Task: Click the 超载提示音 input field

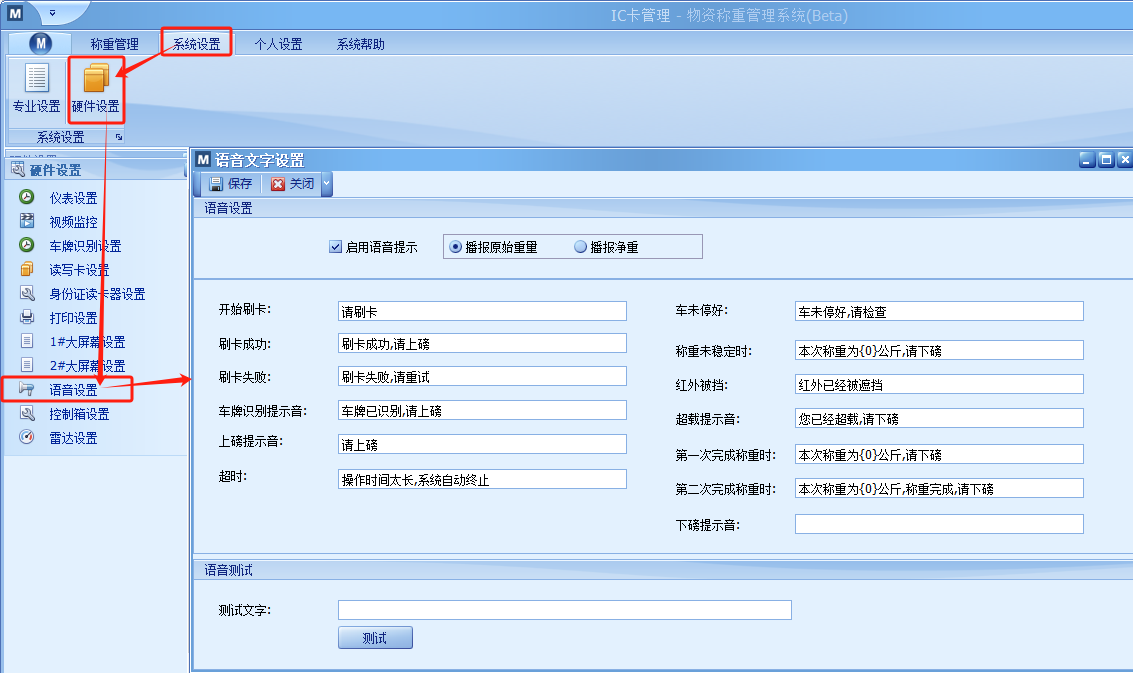Action: click(939, 419)
